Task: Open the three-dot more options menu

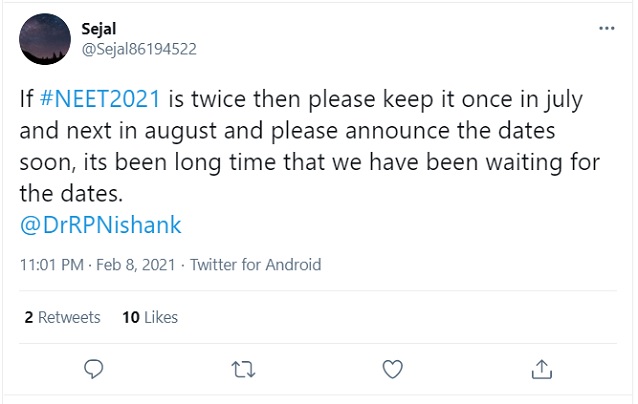Action: click(x=606, y=29)
